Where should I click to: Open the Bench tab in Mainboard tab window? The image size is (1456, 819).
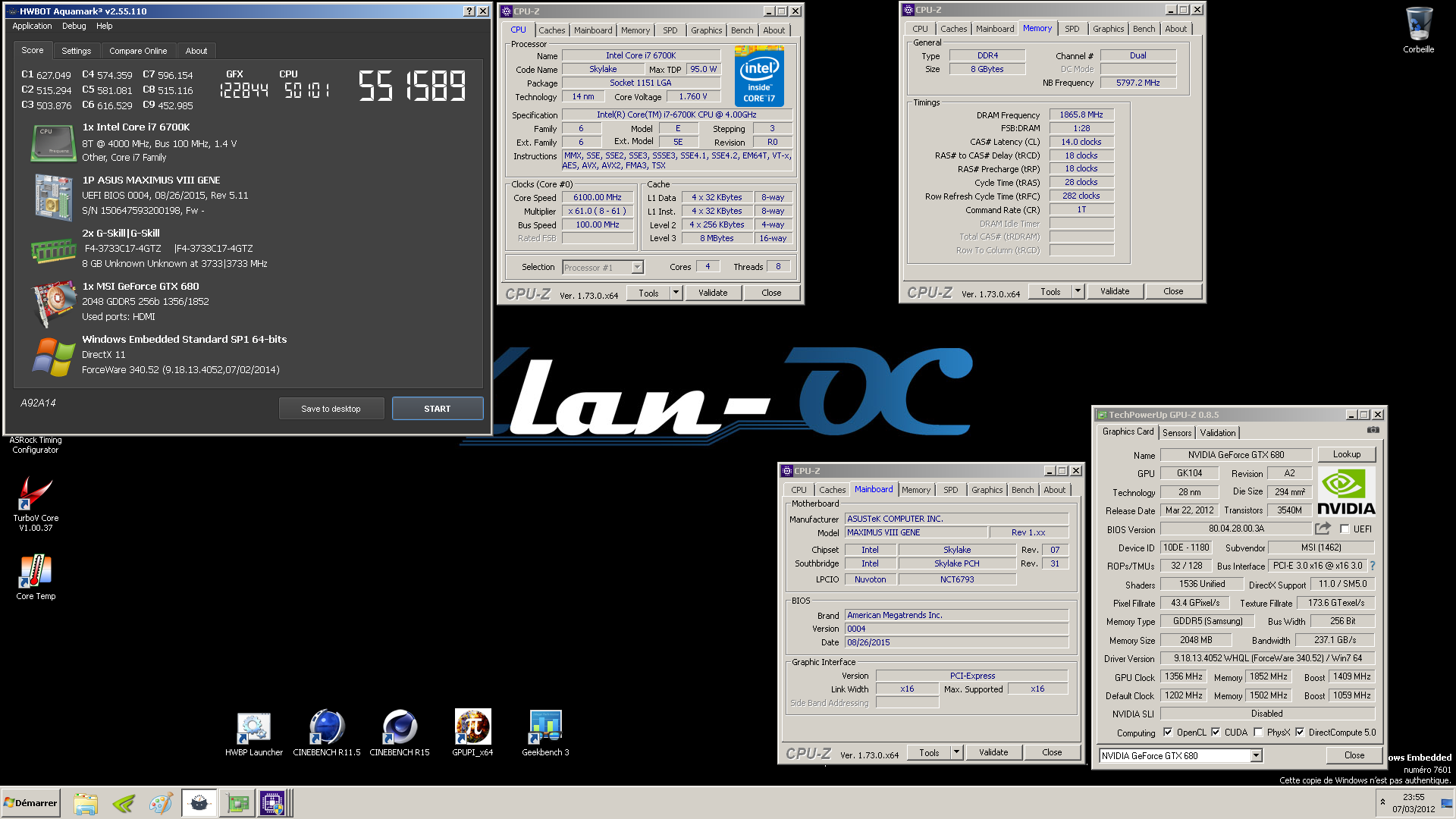point(1022,490)
